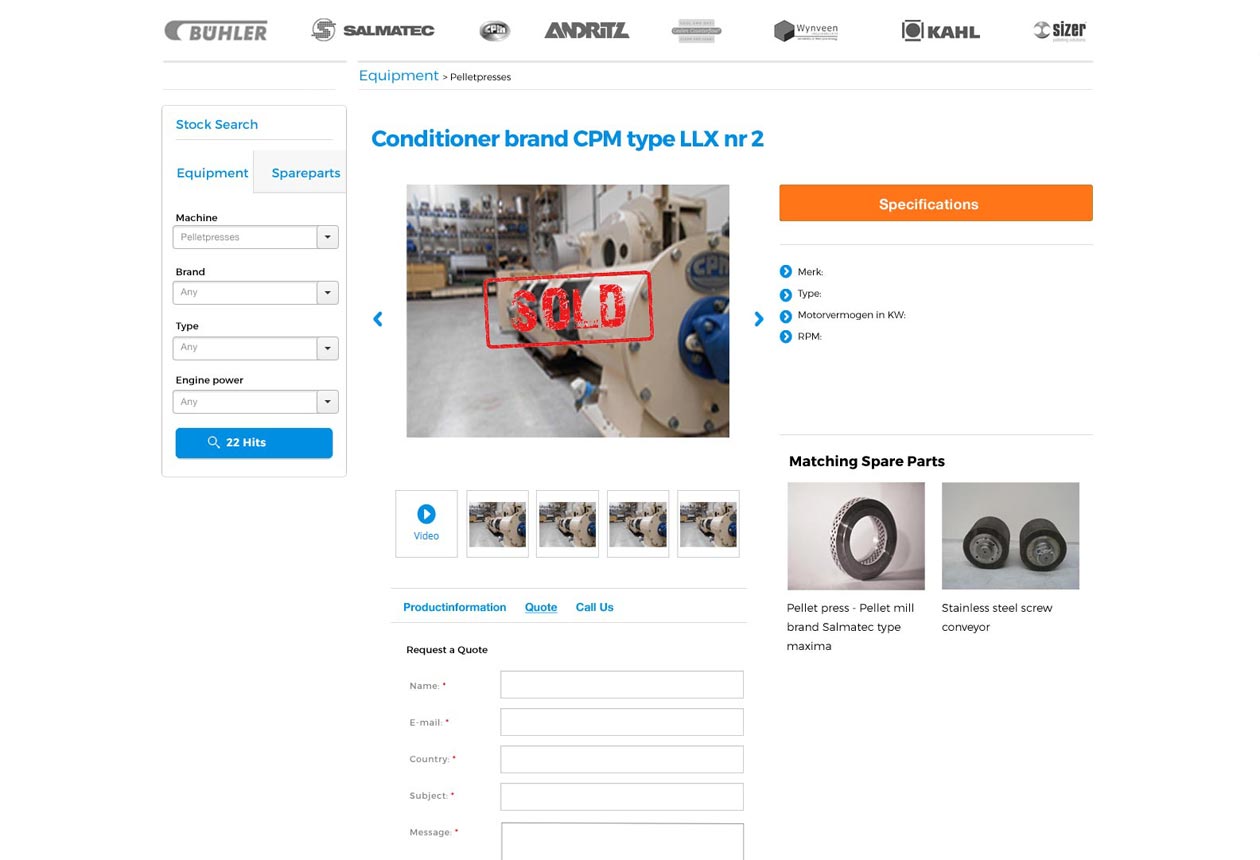Click the 22 Hits search button
Screen dimensions: 1260x860
point(254,443)
